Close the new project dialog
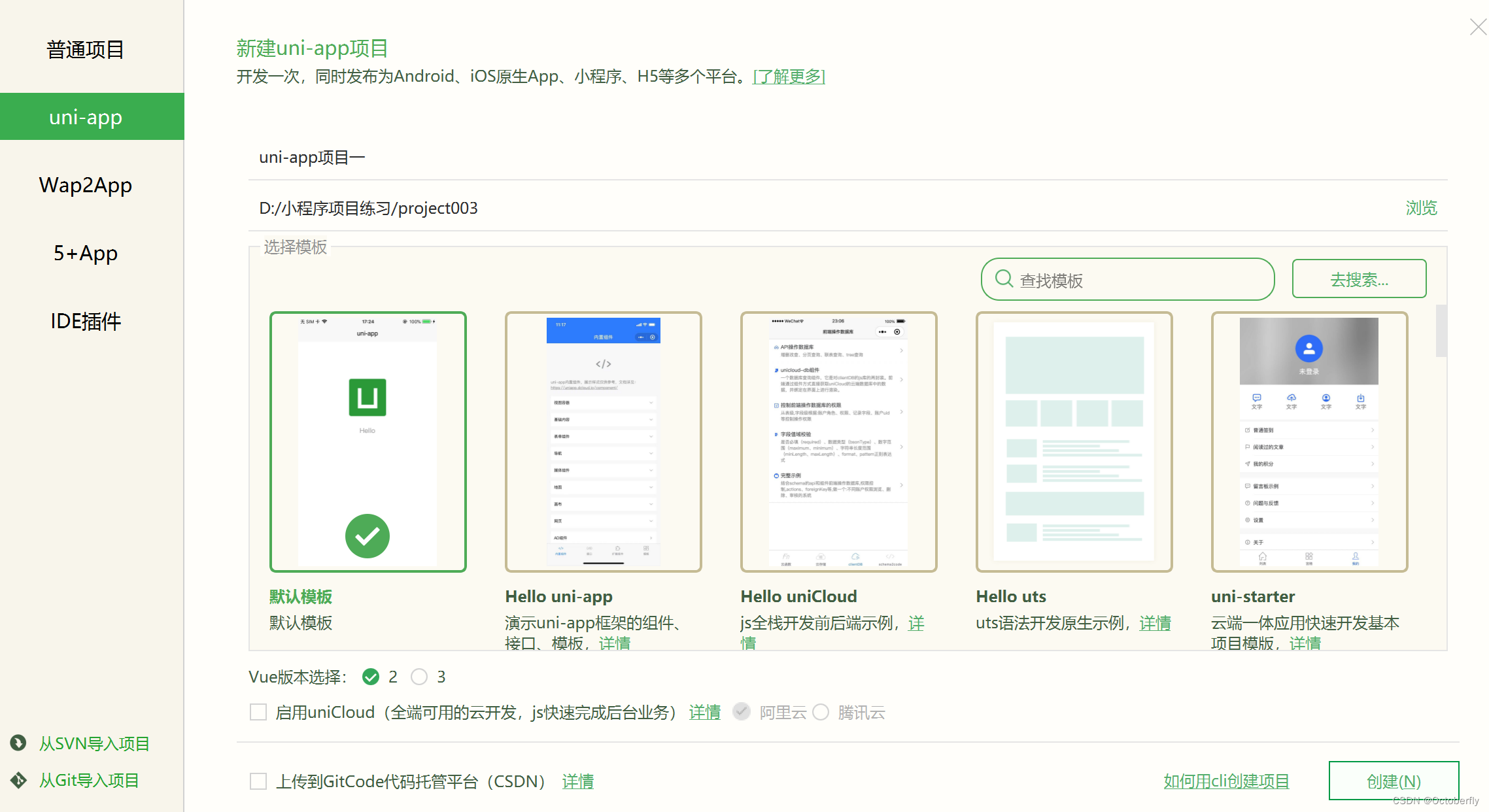Screen dimensions: 1489x812 click(x=1477, y=27)
